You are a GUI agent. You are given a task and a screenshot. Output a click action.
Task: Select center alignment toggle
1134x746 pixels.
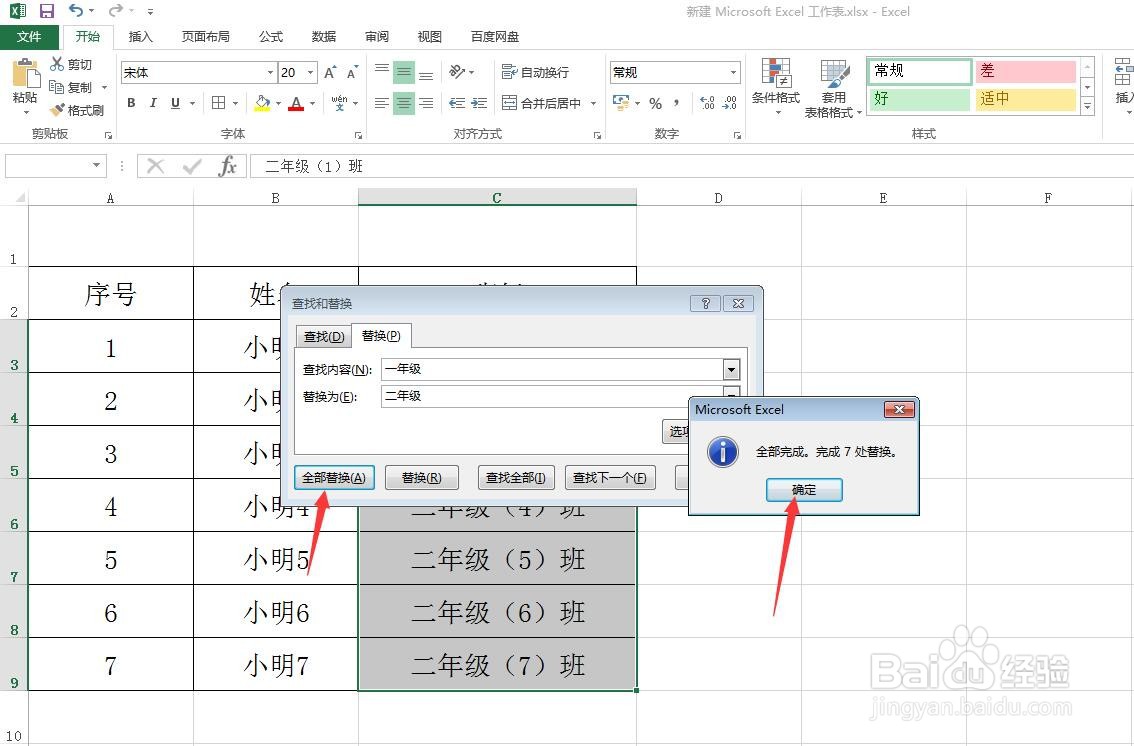(403, 103)
